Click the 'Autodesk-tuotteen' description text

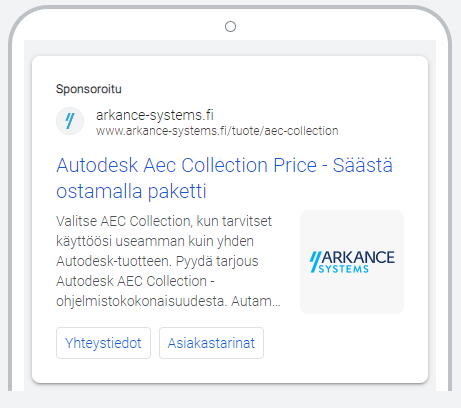tap(114, 261)
